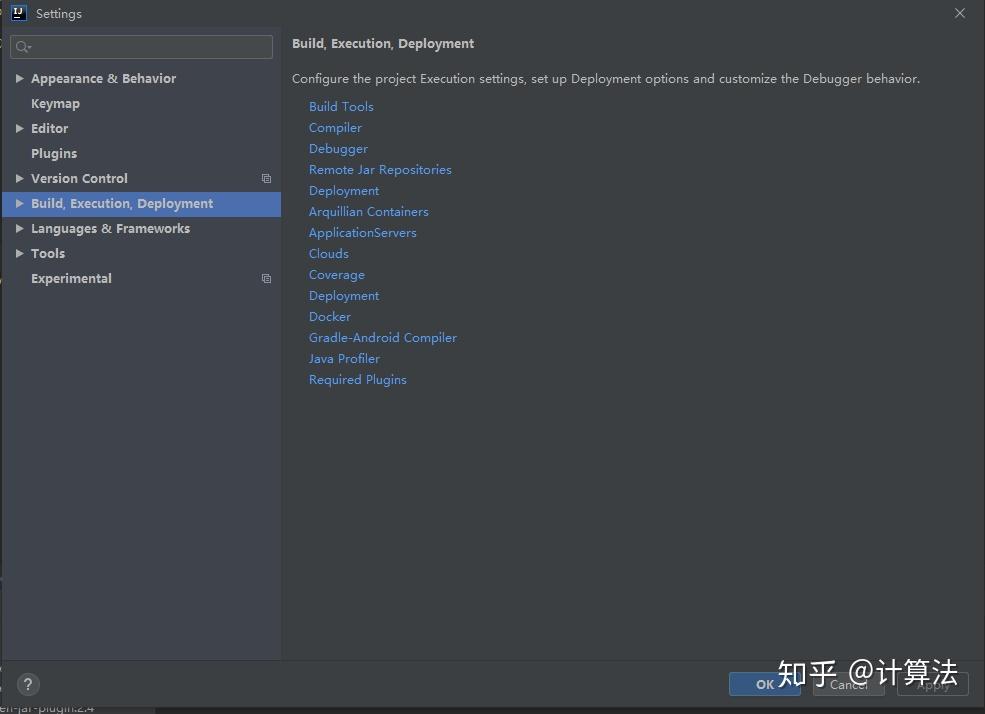
Task: Close the Settings dialog
Action: (960, 13)
